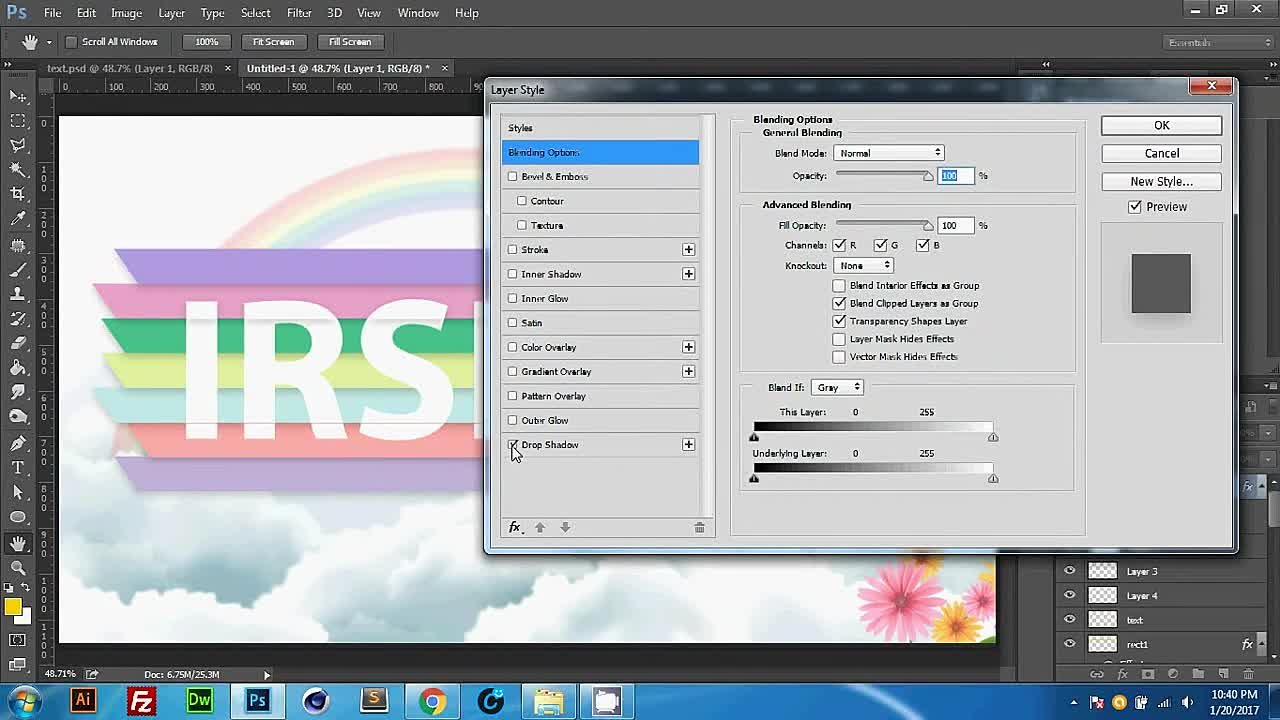Select the Magic Wand tool
Viewport: 1280px width, 720px height.
18,170
